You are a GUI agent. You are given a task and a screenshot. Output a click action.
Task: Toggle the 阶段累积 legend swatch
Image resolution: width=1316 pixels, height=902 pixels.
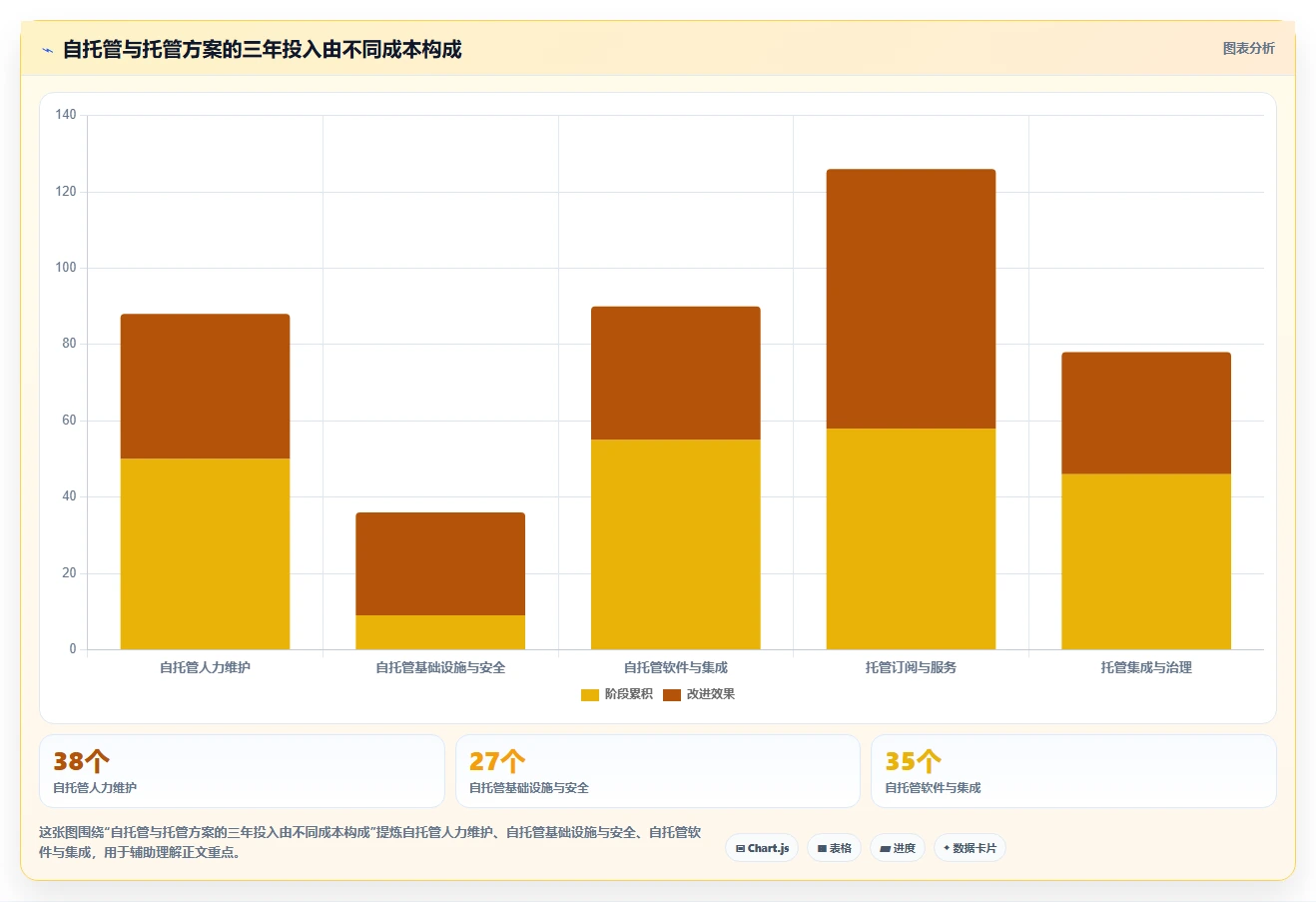click(590, 694)
